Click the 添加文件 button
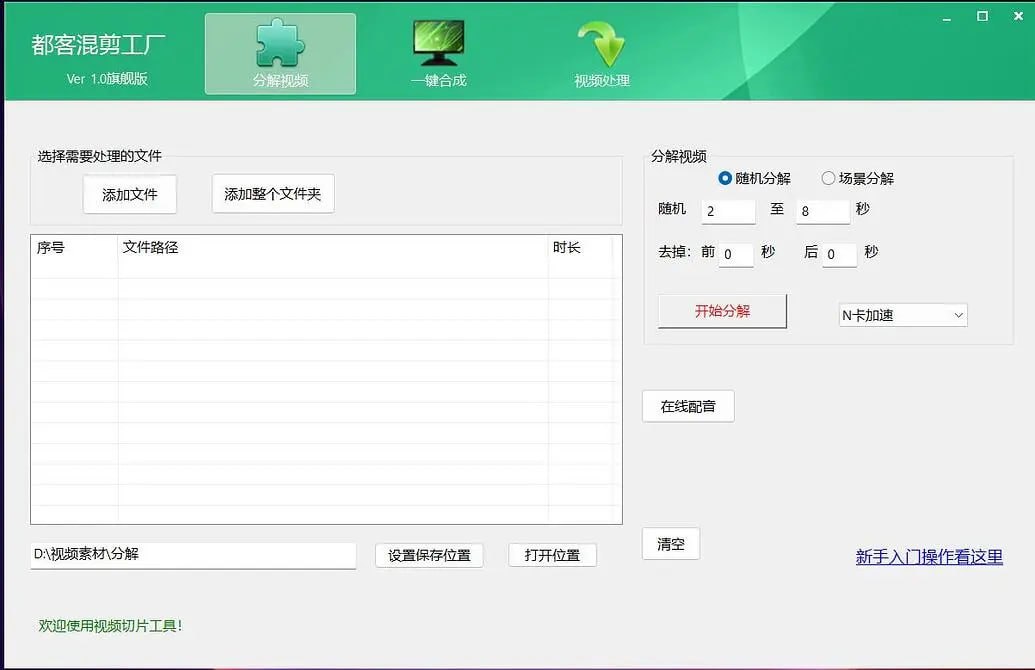The width and height of the screenshot is (1035, 670). coord(130,194)
